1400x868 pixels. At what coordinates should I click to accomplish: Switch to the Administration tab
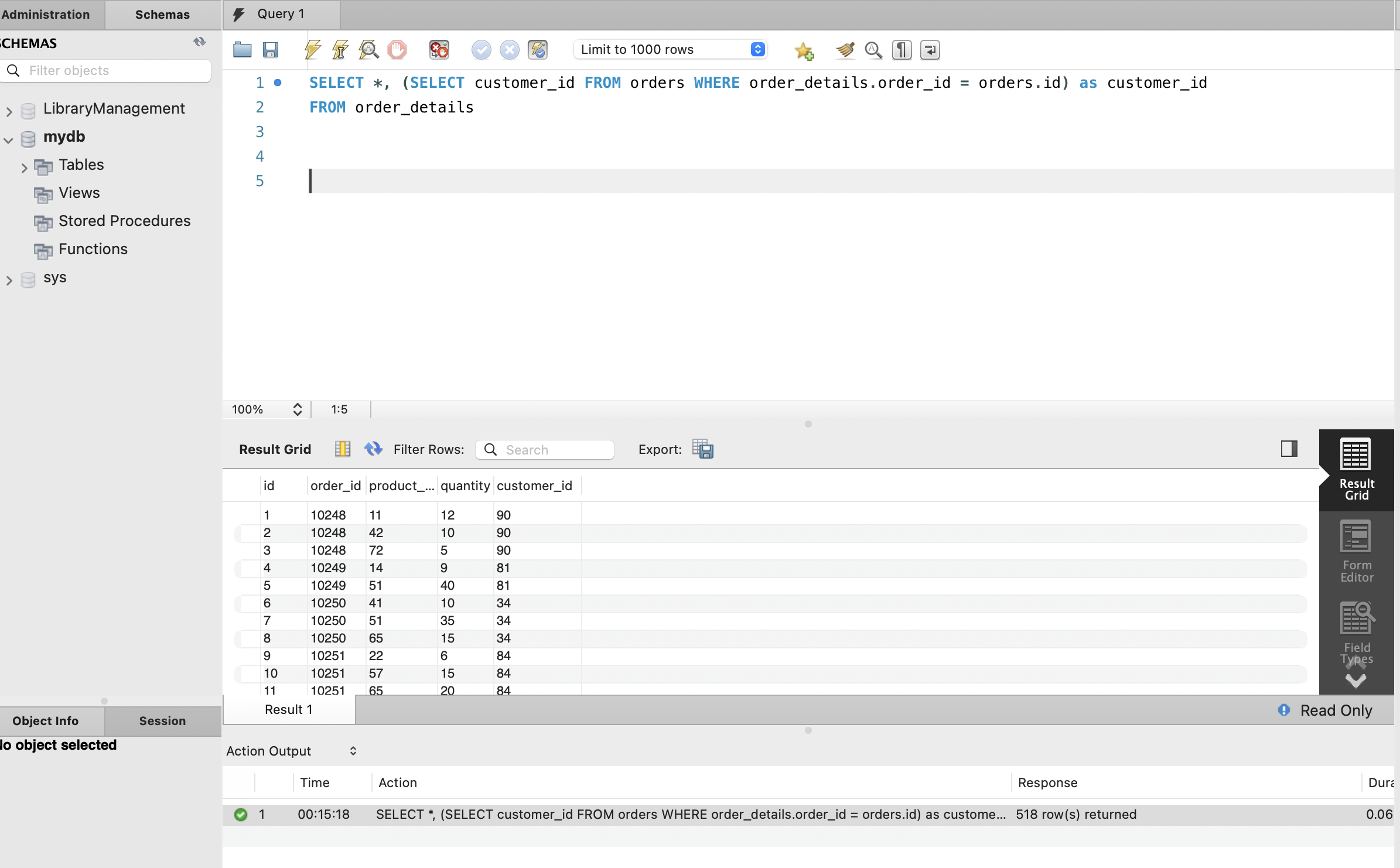[46, 14]
